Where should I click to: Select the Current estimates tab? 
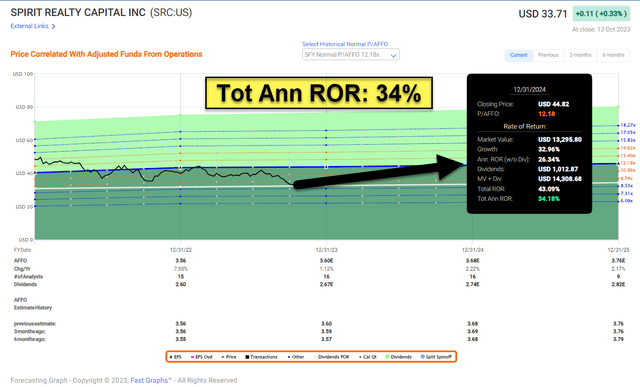pyautogui.click(x=518, y=55)
